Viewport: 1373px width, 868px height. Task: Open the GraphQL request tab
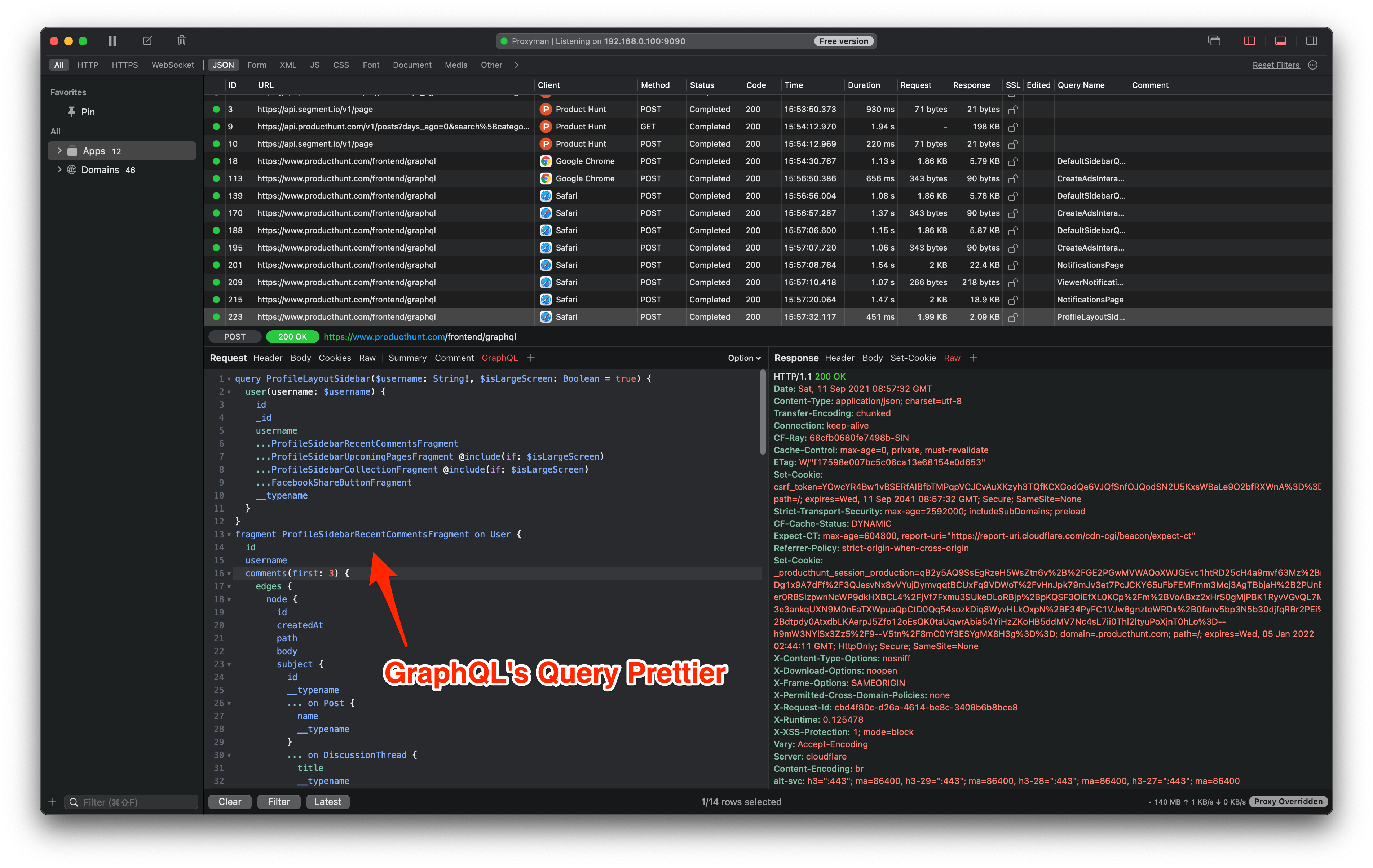pyautogui.click(x=499, y=358)
